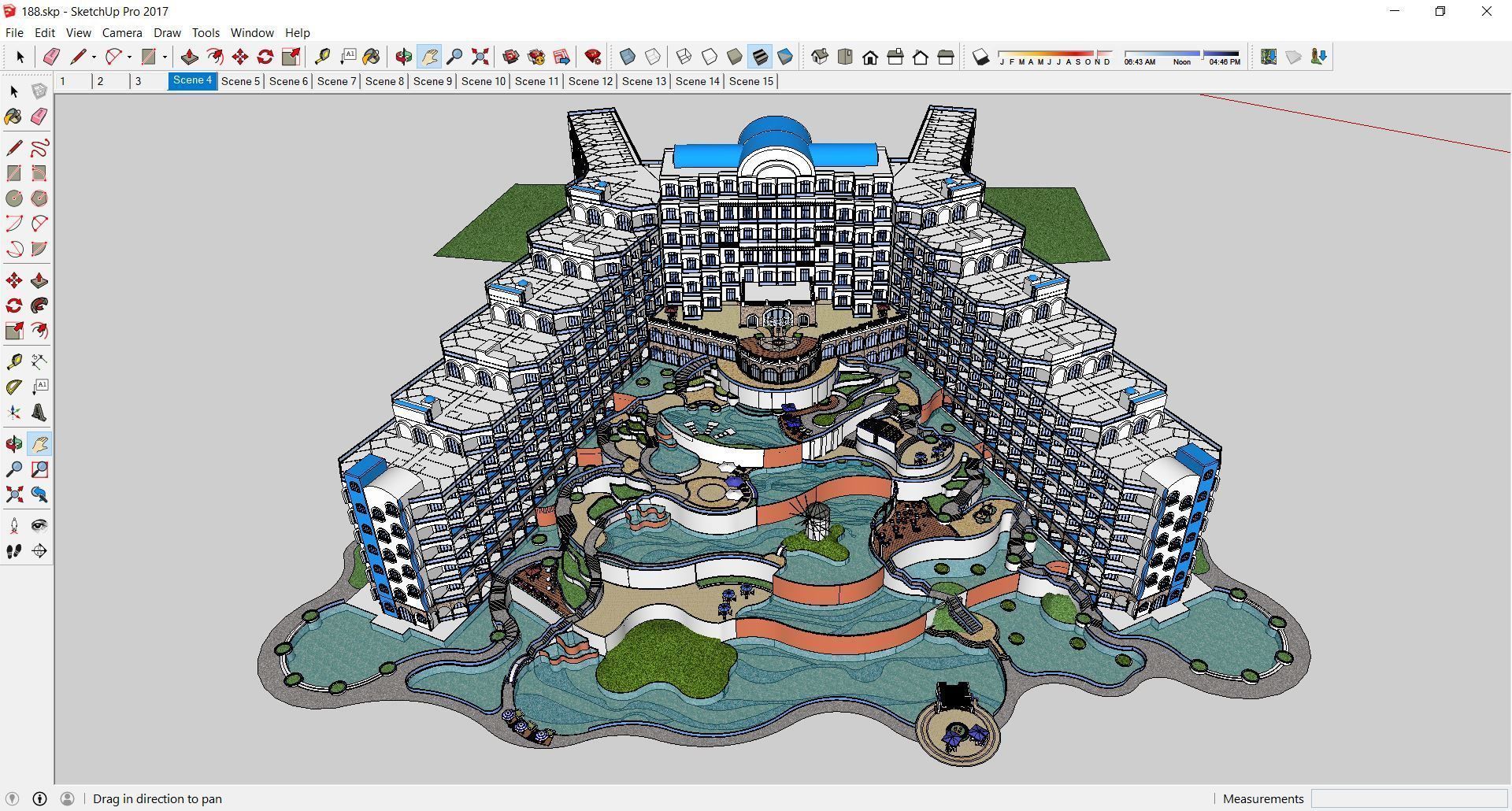Enable Wireframe face style
The image size is (1512, 811).
pyautogui.click(x=684, y=57)
